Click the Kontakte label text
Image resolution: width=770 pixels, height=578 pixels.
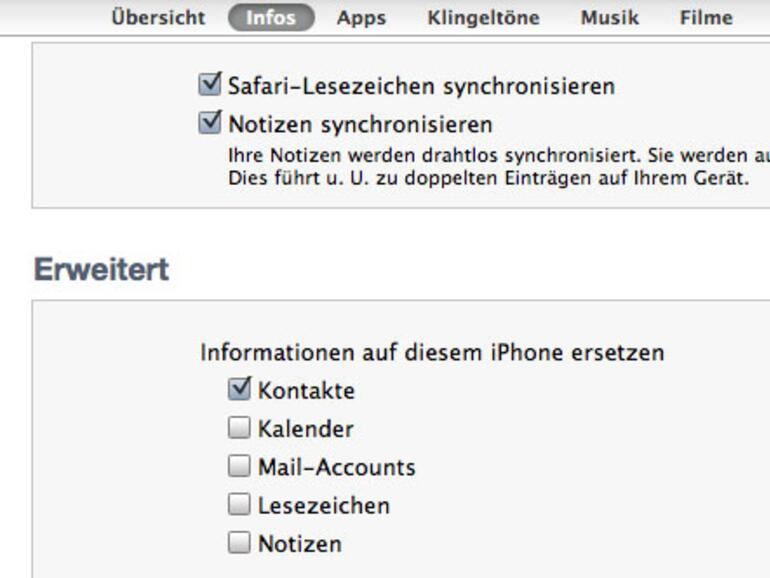[306, 390]
